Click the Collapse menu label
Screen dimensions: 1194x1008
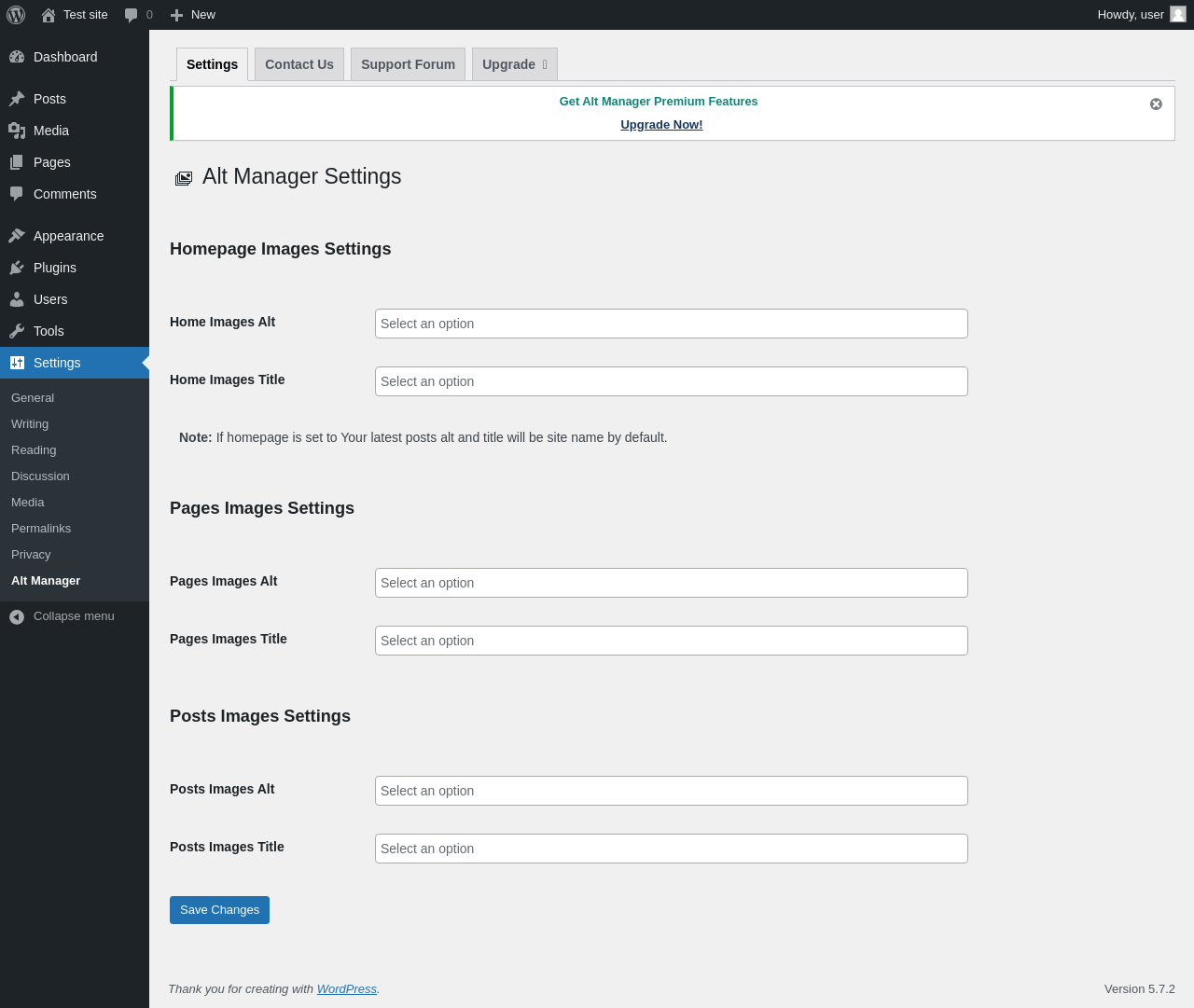[x=74, y=616]
